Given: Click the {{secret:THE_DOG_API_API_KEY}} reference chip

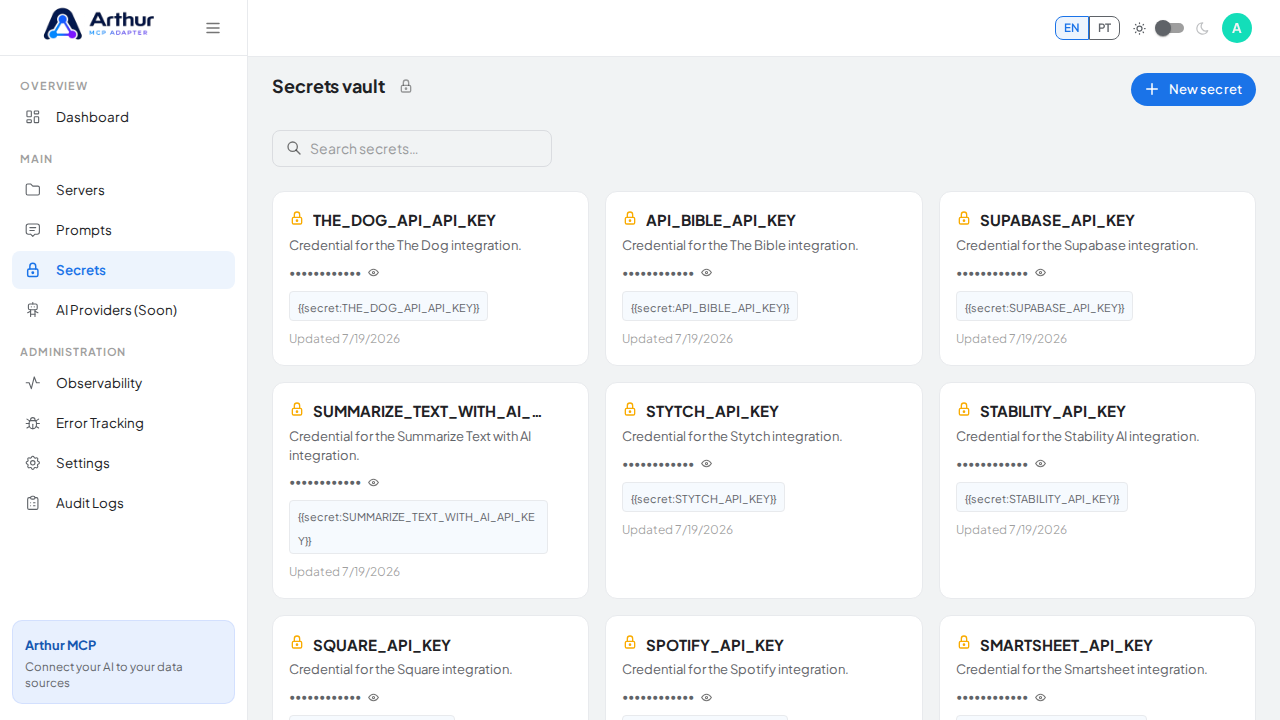Looking at the screenshot, I should tap(388, 307).
